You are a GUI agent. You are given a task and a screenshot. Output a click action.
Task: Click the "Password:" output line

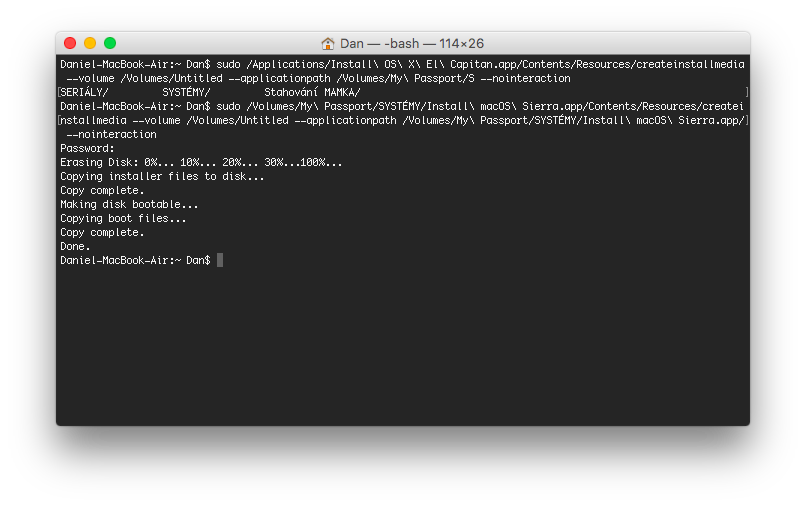pos(87,148)
